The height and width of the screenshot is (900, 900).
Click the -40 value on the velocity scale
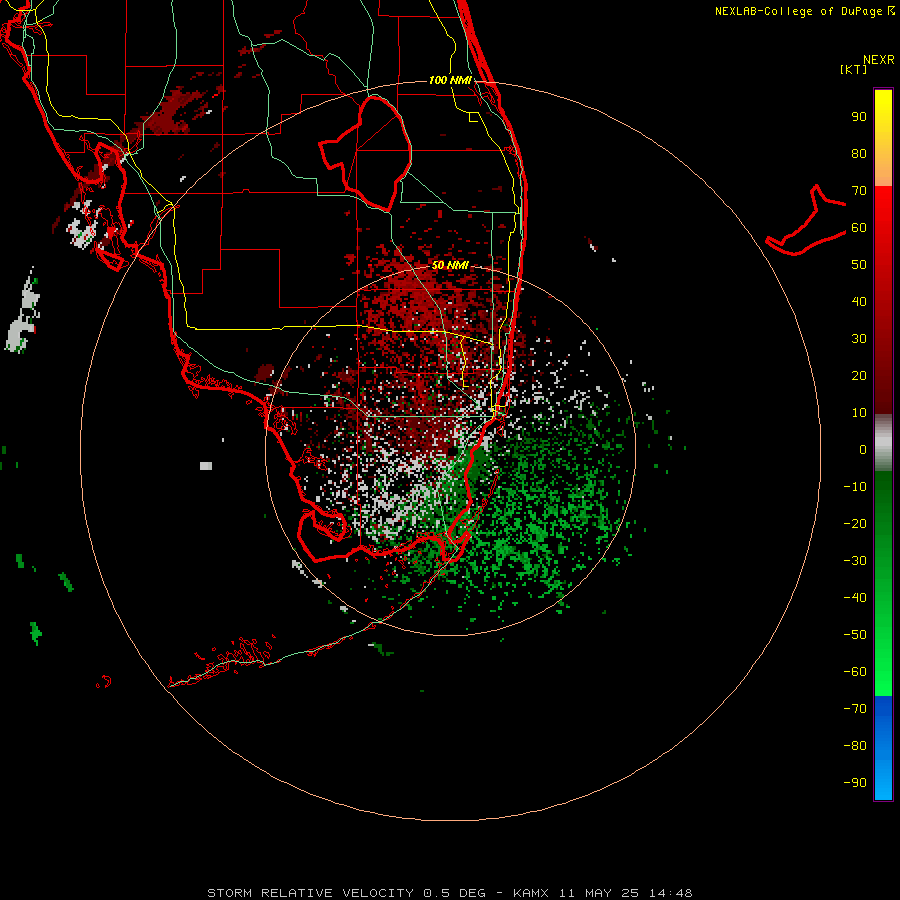(855, 598)
